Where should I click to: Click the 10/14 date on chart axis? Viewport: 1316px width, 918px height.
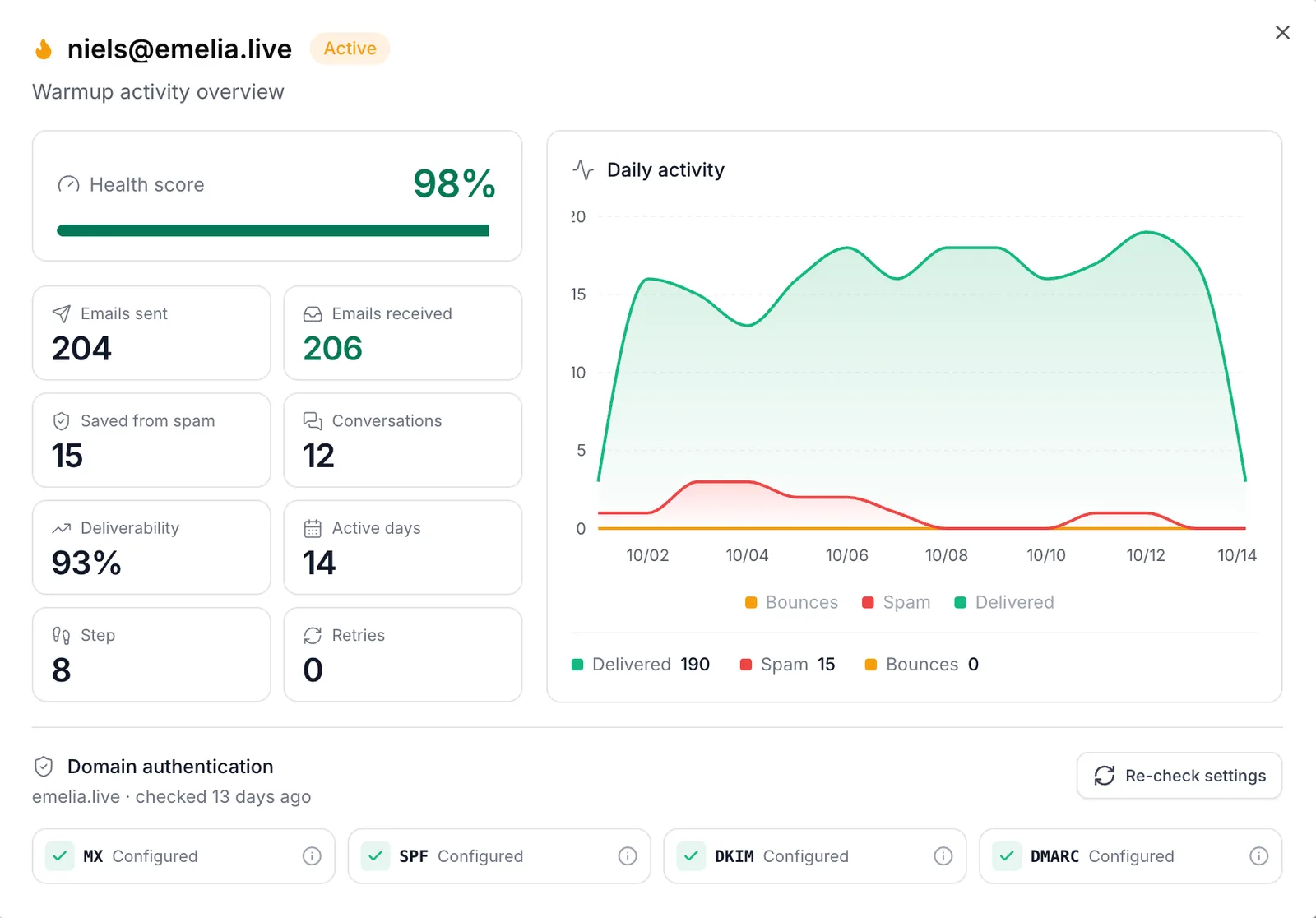pos(1237,555)
